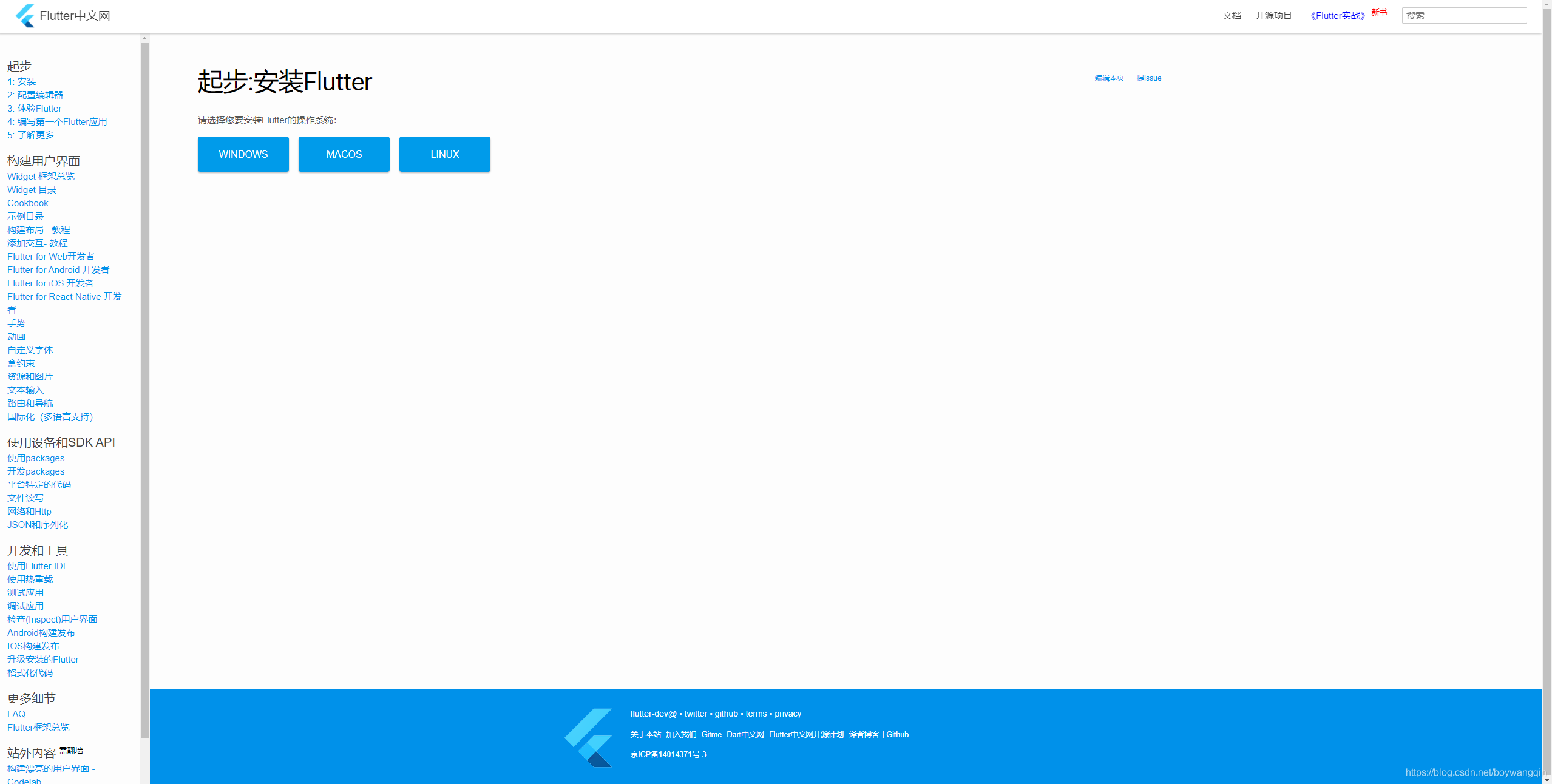Click the github footer link

click(726, 714)
